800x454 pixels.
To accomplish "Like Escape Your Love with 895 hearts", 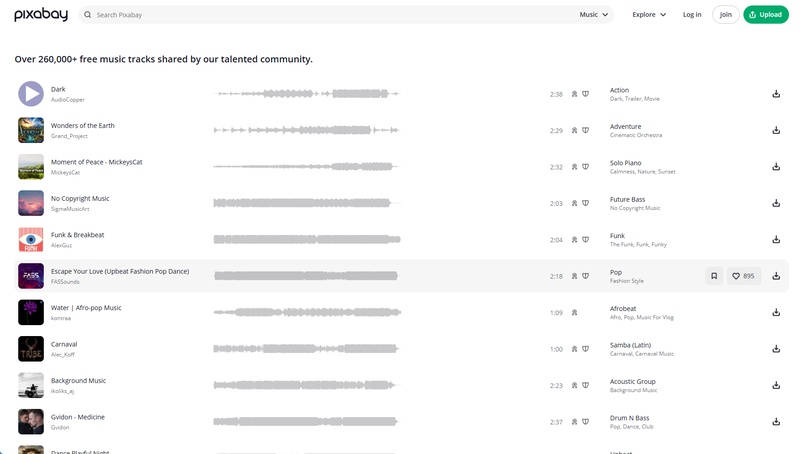I will click(x=743, y=276).
